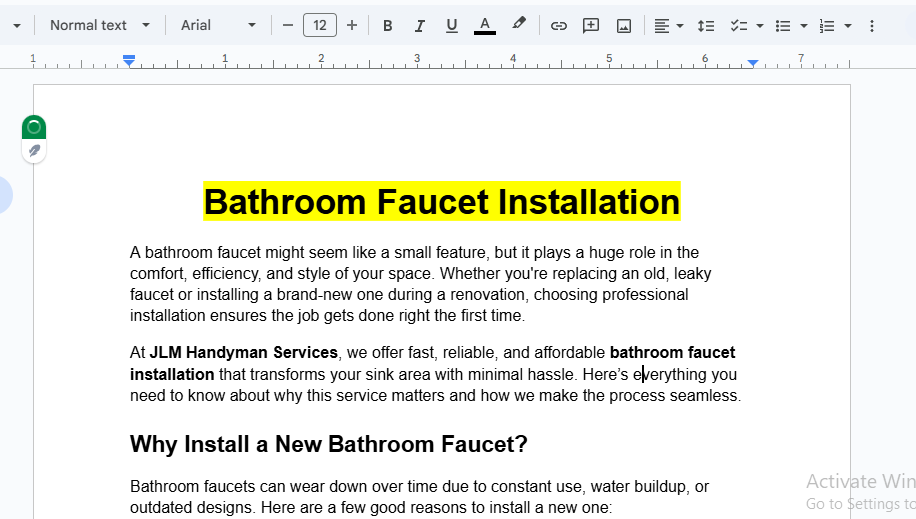916x519 pixels.
Task: Click the heading Why Install a New Bathroom Faucet?
Action: click(328, 444)
